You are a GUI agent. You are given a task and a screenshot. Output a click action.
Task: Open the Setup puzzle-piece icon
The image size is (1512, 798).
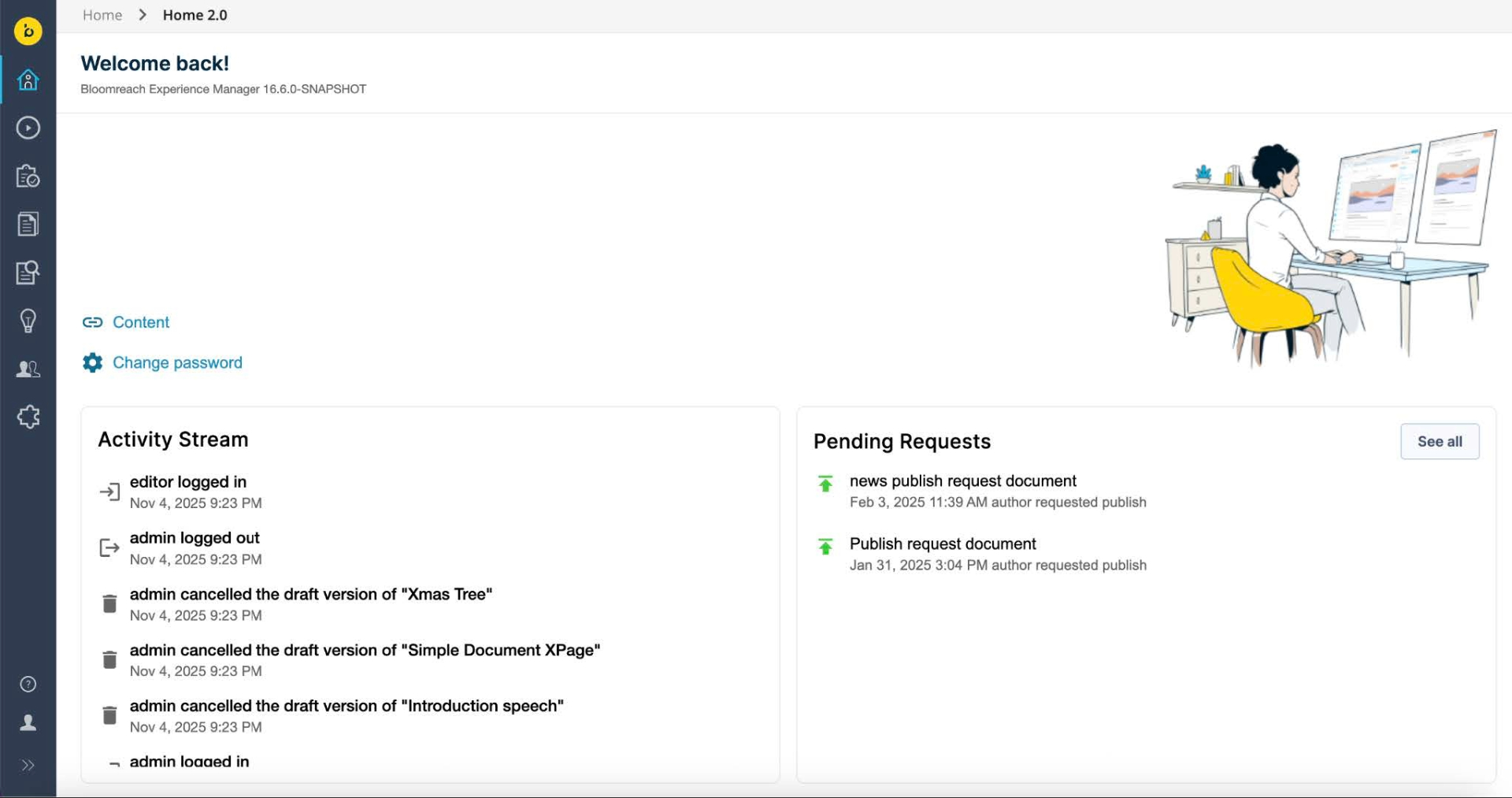(x=28, y=417)
